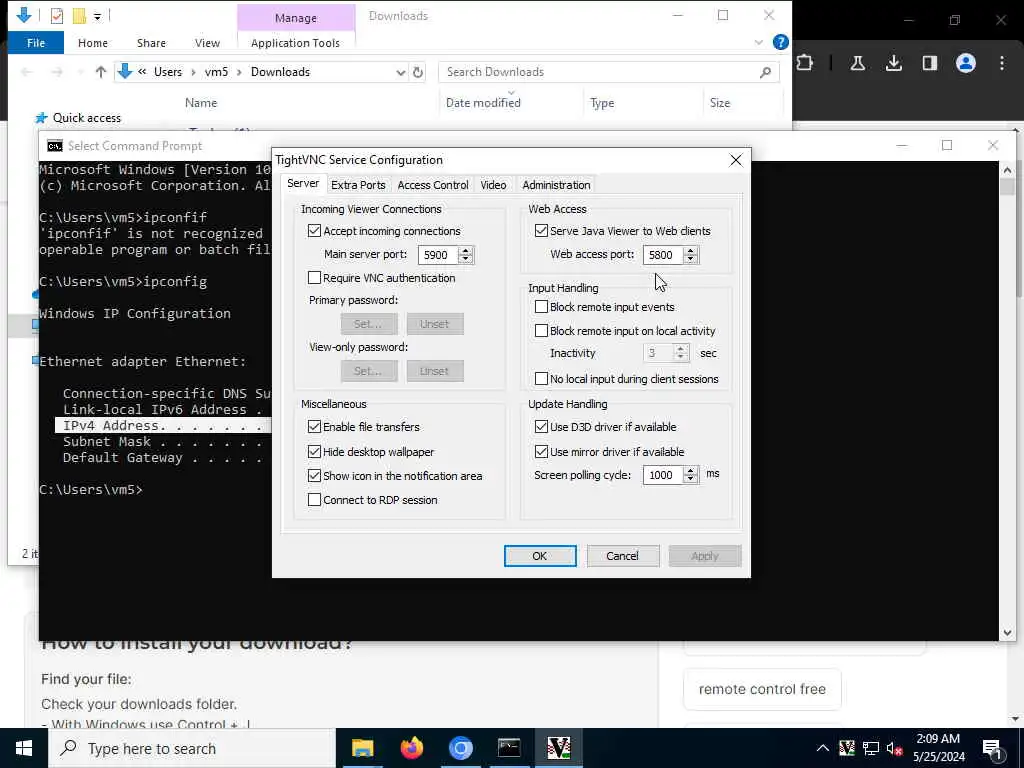Viewport: 1024px width, 768px height.
Task: Select Quick access in navigation pane
Action: (86, 118)
